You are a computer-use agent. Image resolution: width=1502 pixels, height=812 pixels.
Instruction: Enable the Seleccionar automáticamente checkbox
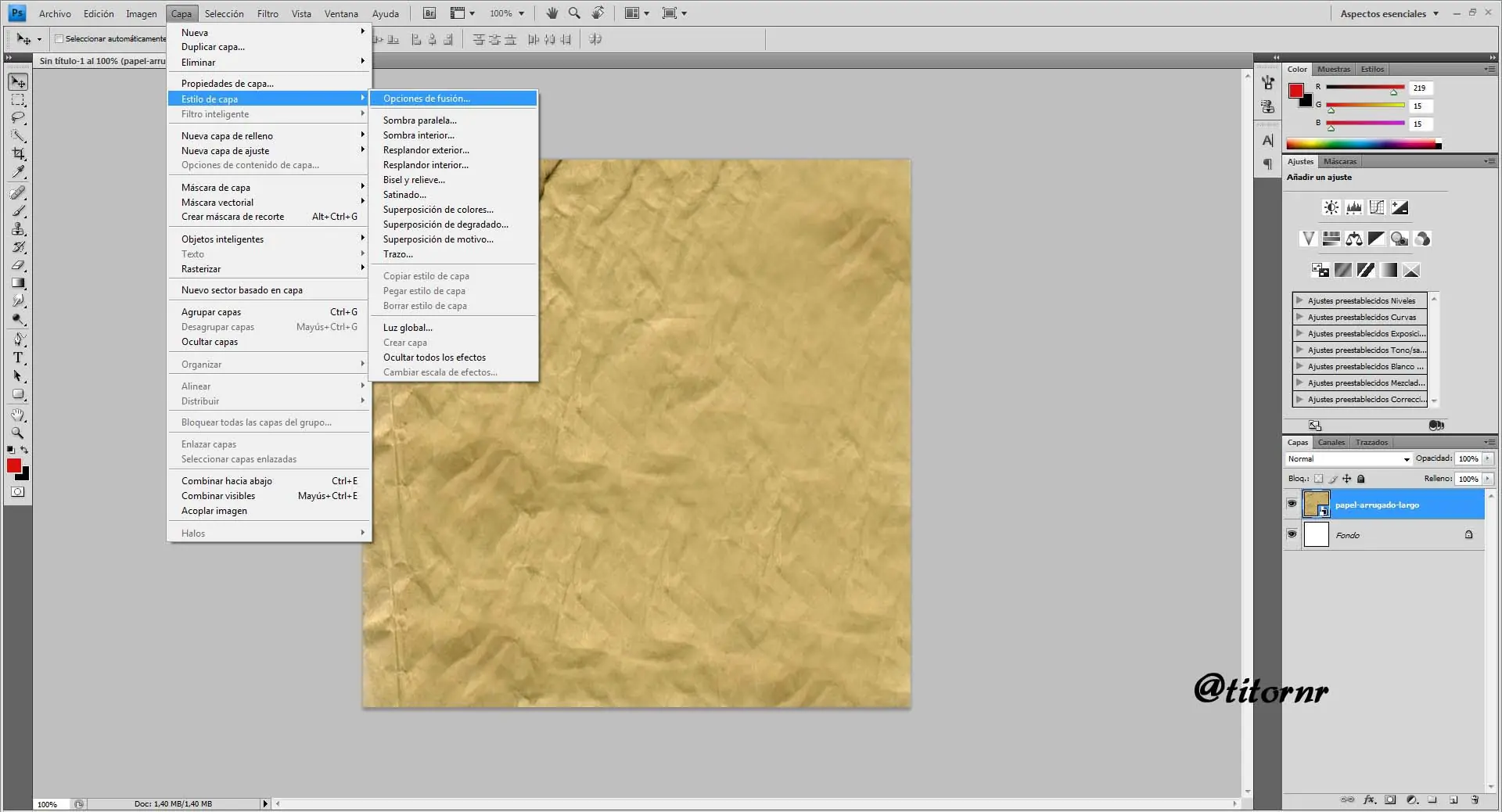[59, 38]
